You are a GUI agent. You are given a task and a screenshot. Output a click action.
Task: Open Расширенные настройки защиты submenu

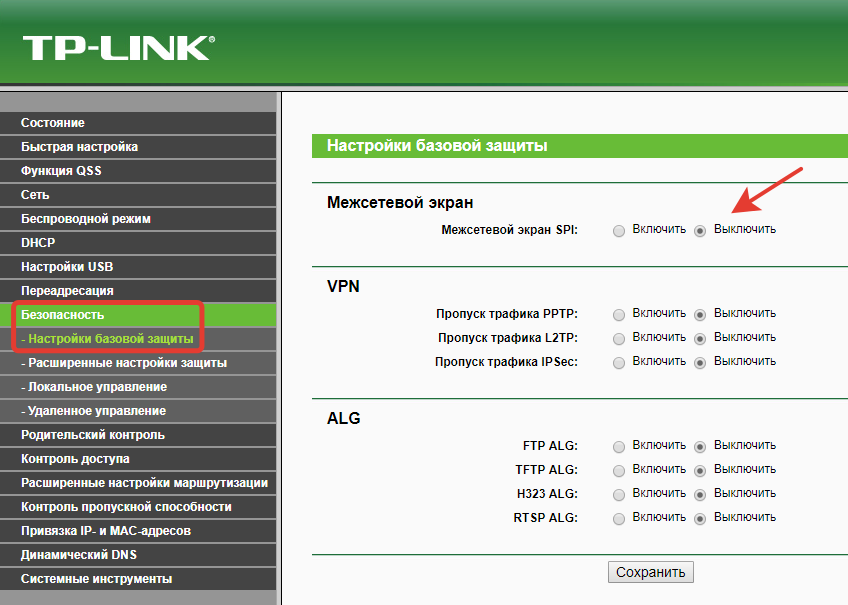123,363
